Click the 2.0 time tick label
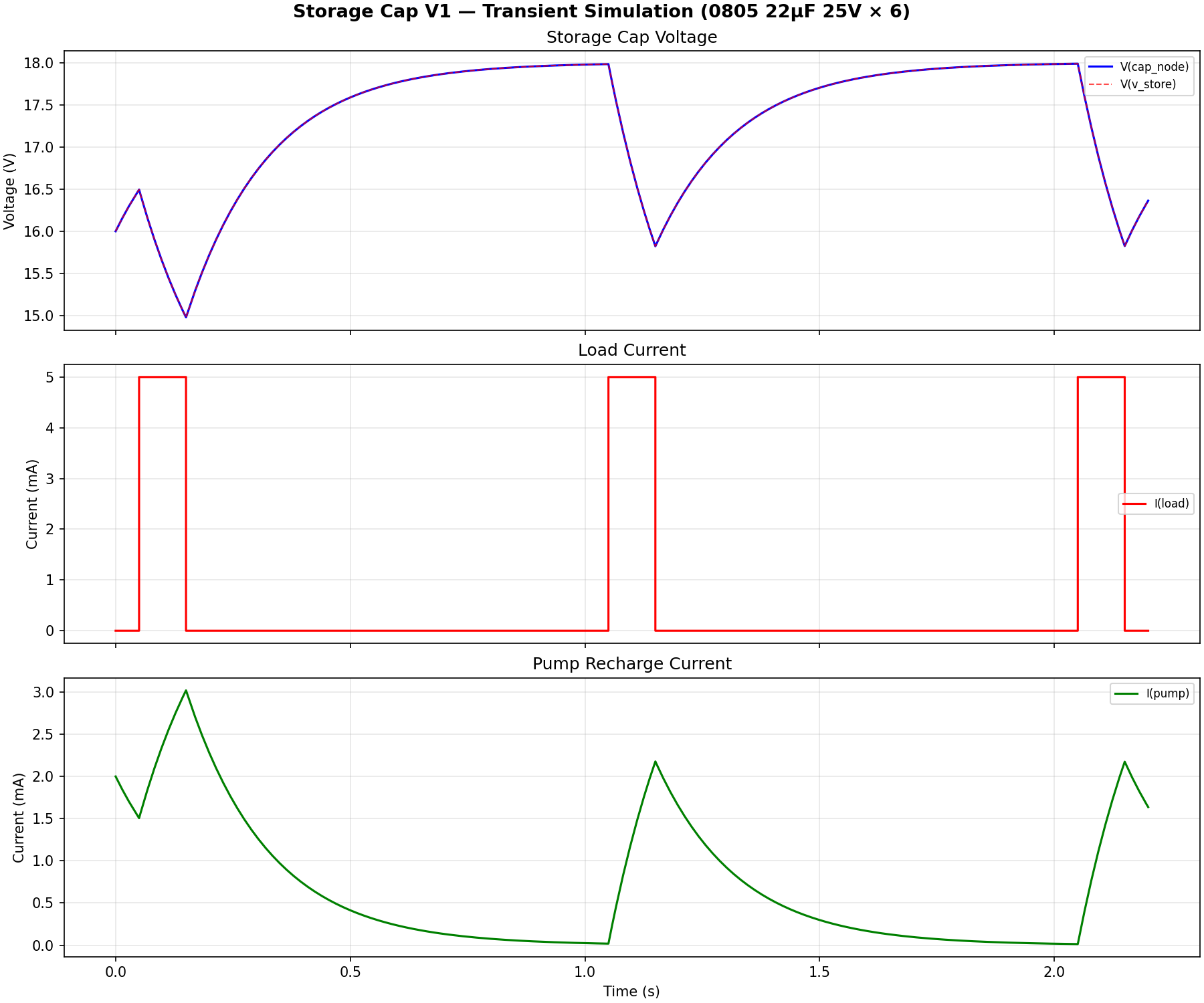 [1055, 971]
